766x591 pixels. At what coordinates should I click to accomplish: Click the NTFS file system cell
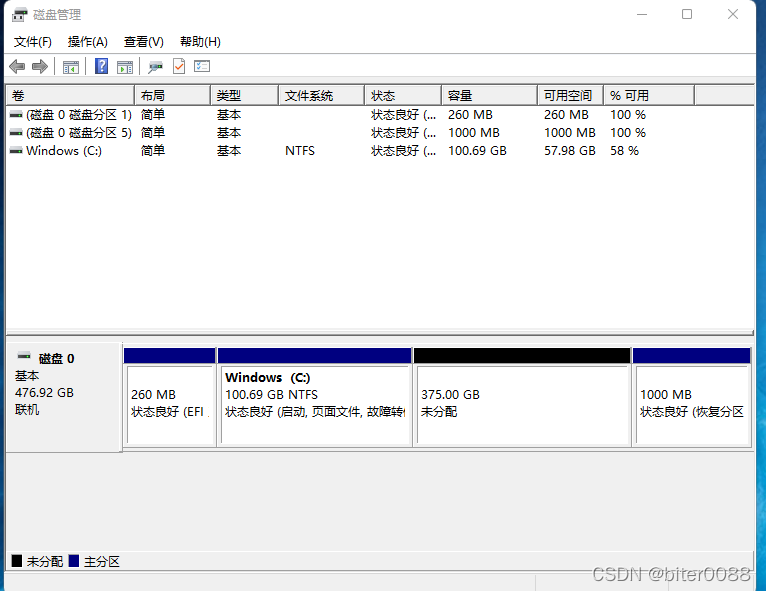pos(300,151)
